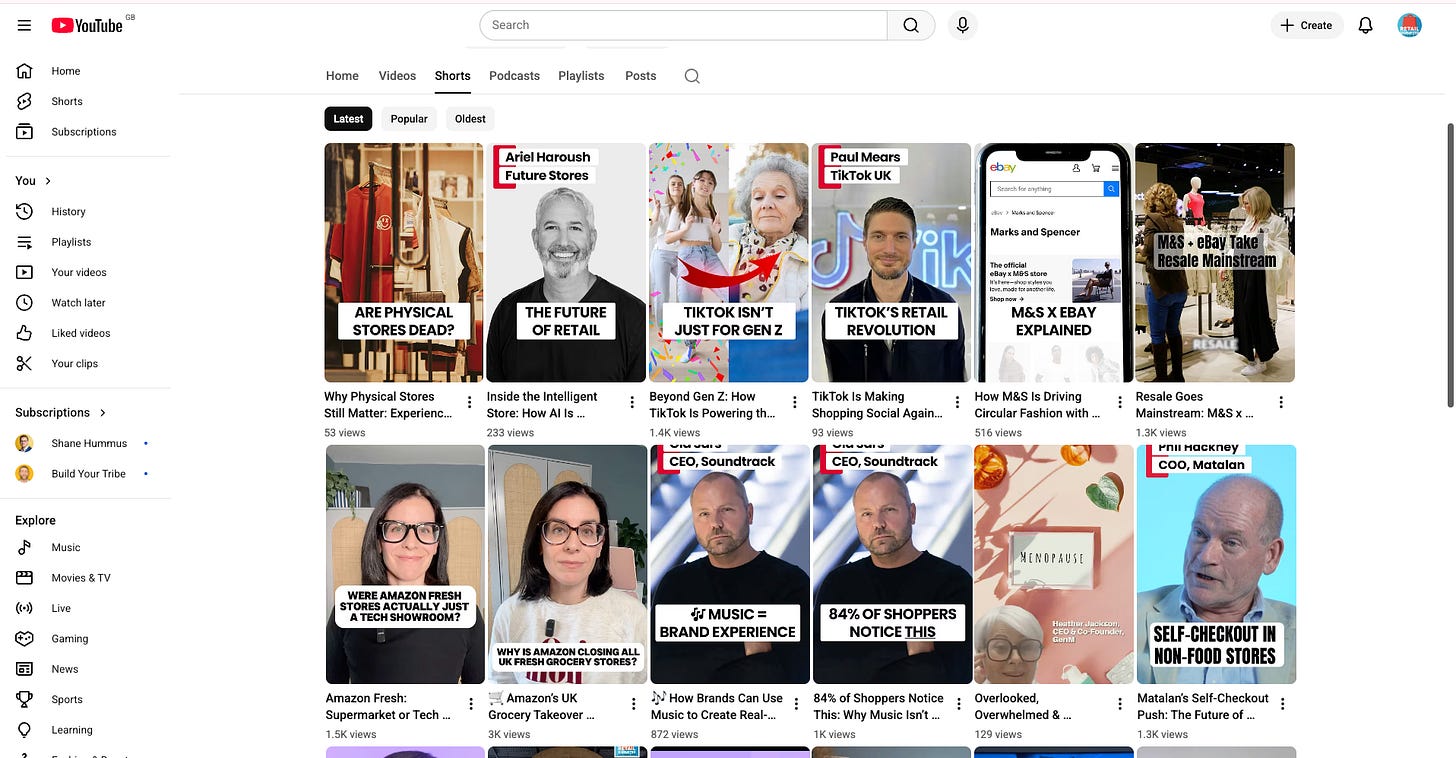Switch to the Videos tab
Image resolution: width=1456 pixels, height=758 pixels.
pos(397,76)
